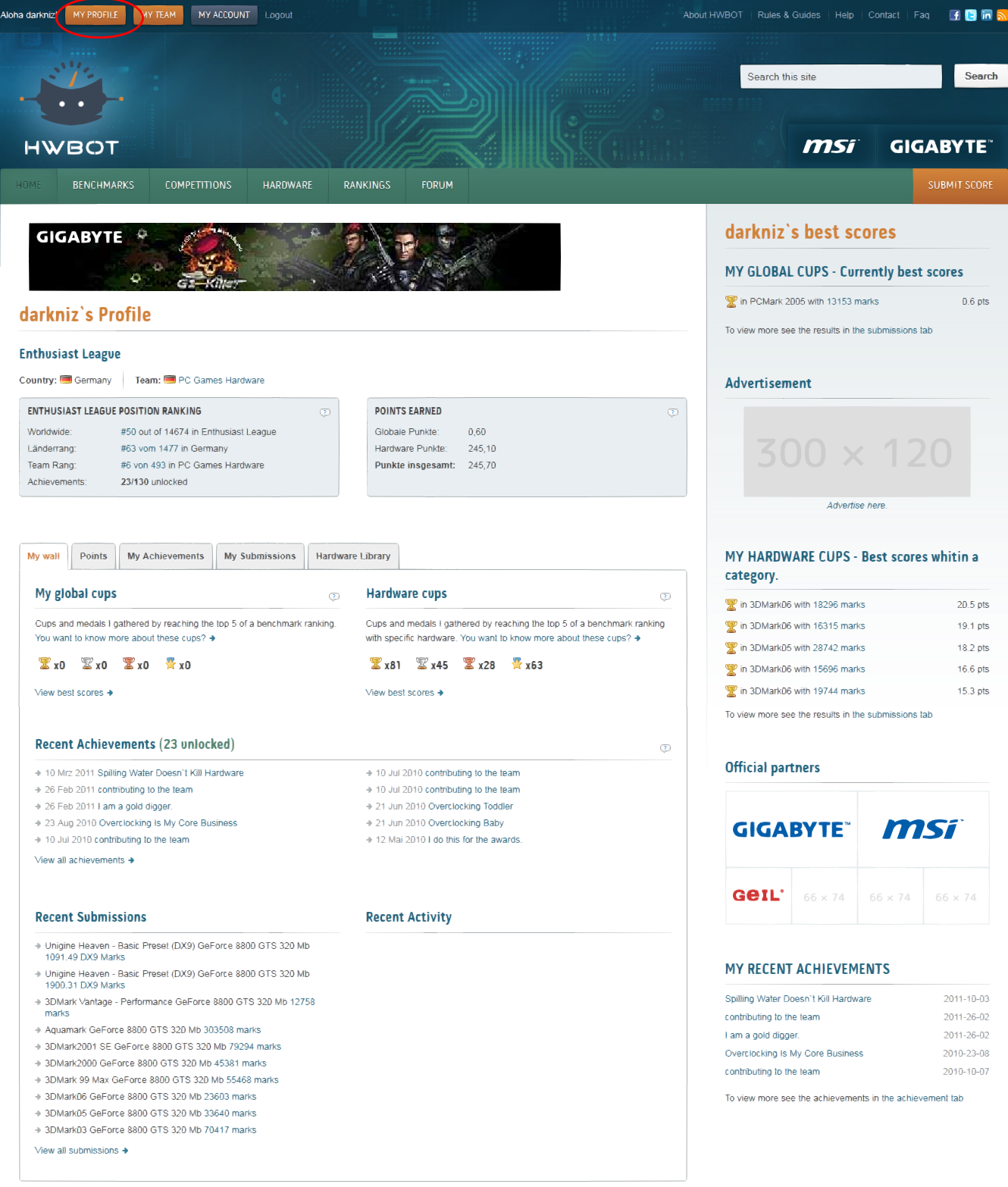Click the 300 × 120 advertisement placeholder
This screenshot has width=1008, height=1187.
click(857, 452)
